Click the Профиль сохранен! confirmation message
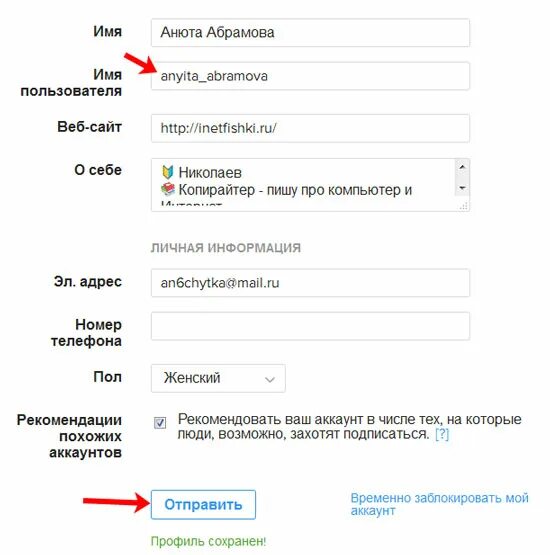 pyautogui.click(x=208, y=541)
